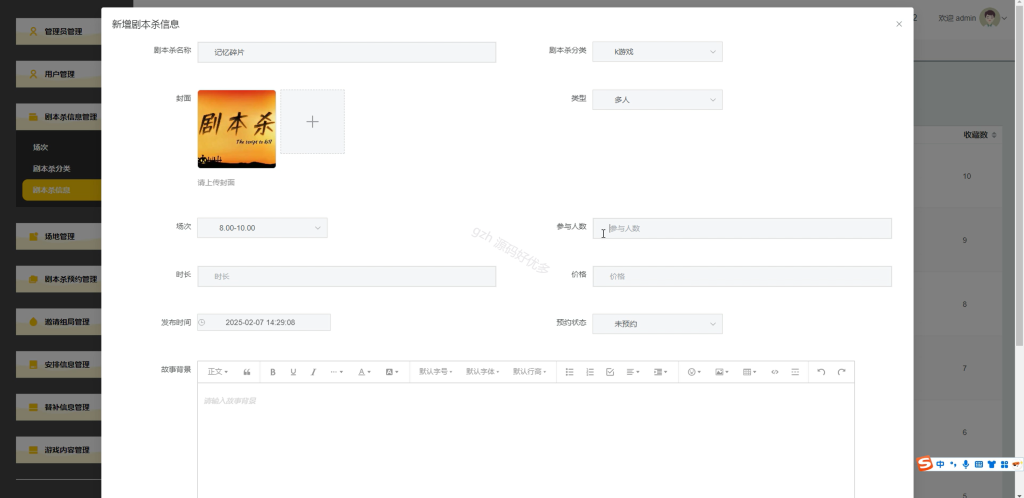Open the Sogou soft keyboard
Image resolution: width=1024 pixels, height=498 pixels.
click(978, 464)
